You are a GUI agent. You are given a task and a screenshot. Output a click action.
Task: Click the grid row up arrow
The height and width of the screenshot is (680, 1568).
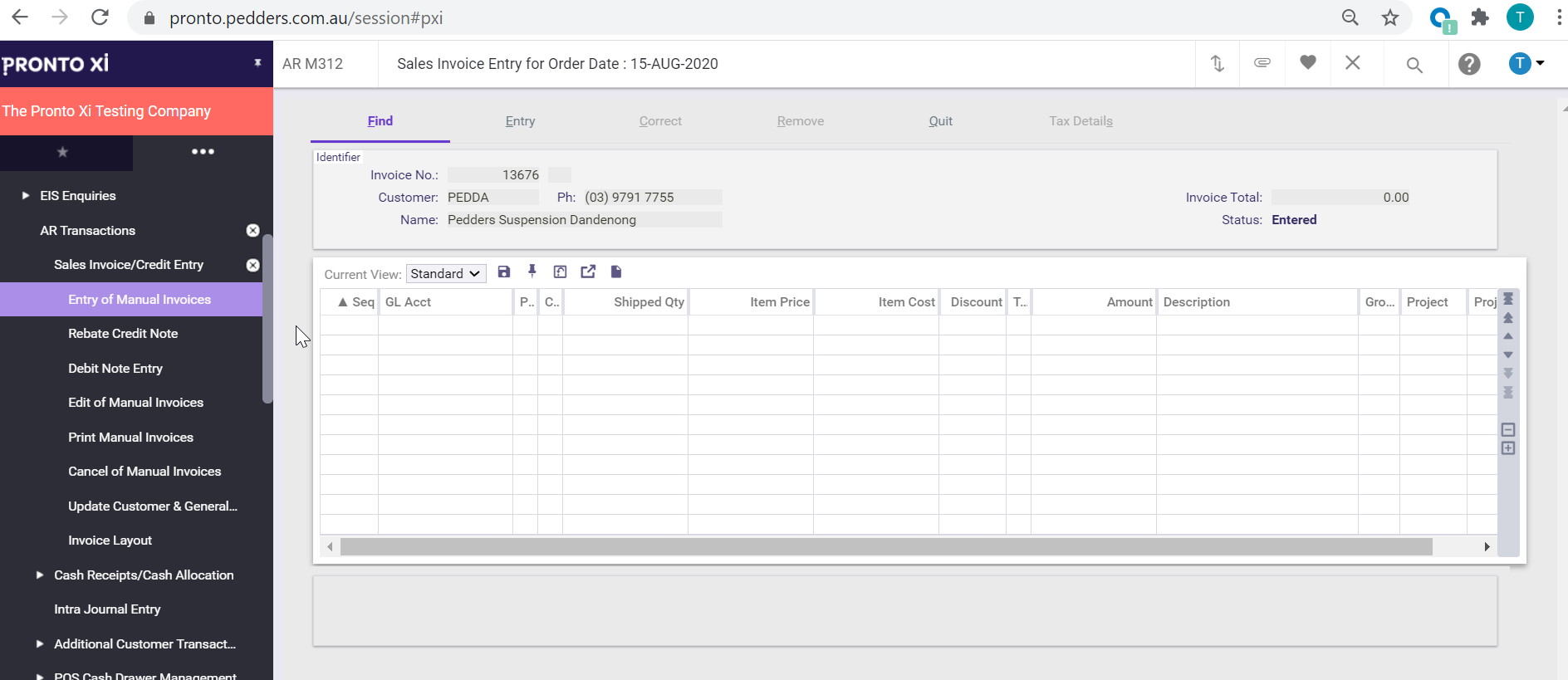1508,336
